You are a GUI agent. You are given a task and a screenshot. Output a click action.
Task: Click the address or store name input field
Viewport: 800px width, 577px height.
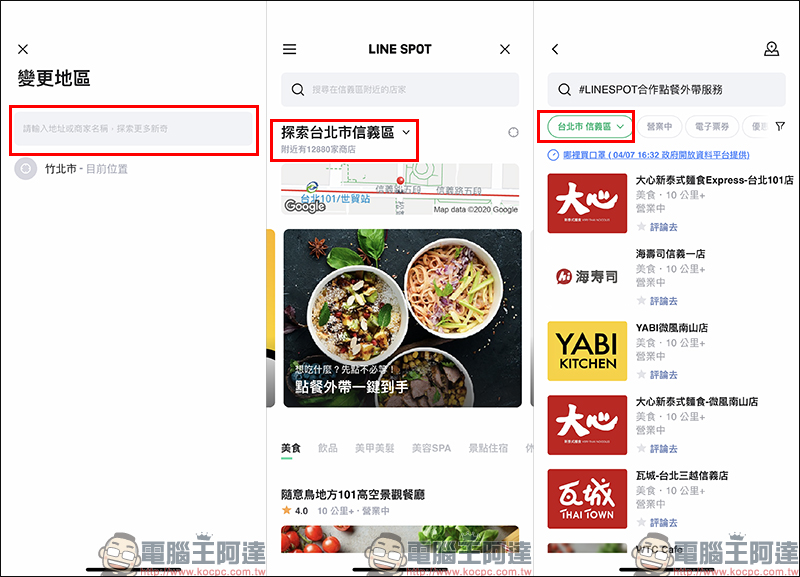[x=133, y=129]
